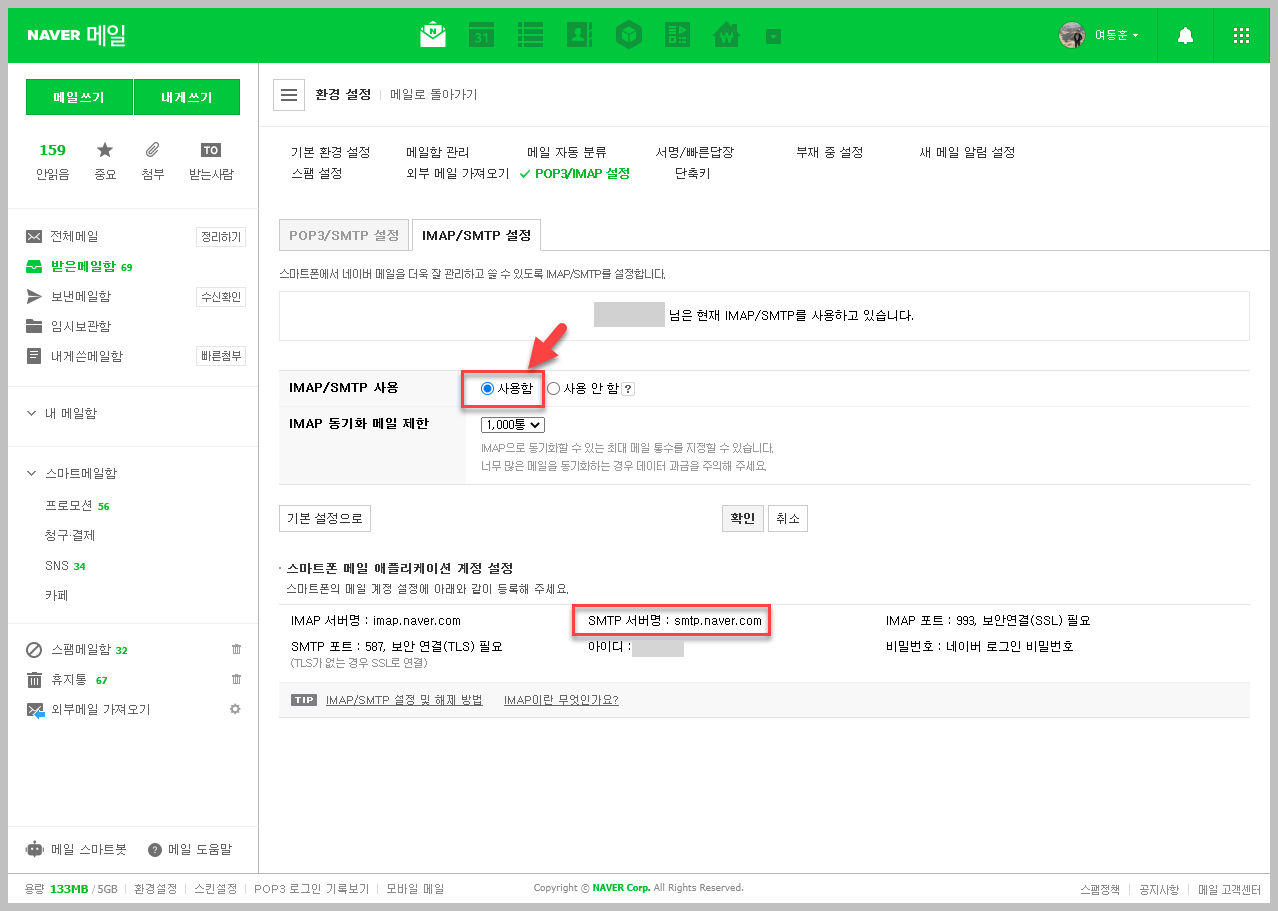Image resolution: width=1278 pixels, height=911 pixels.
Task: Open the notification bell icon
Action: tap(1185, 36)
